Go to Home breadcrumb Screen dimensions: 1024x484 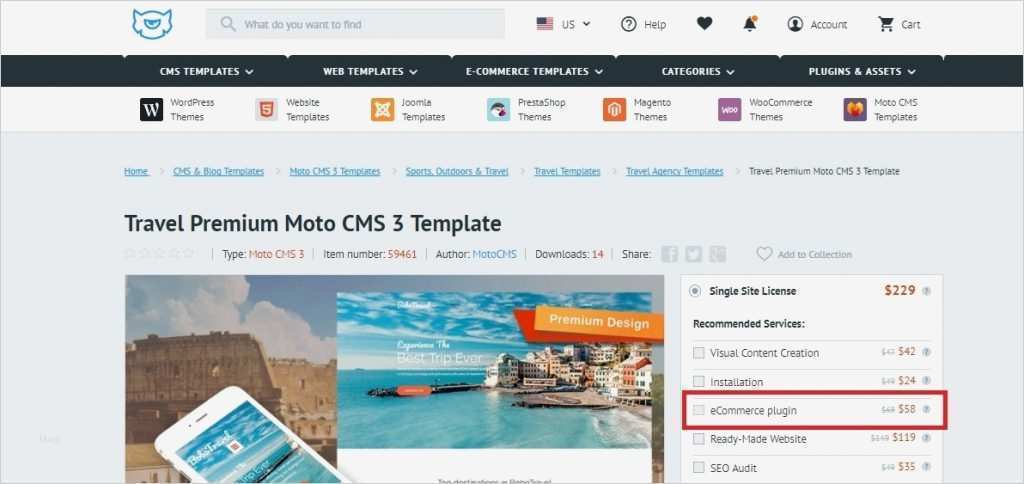136,171
